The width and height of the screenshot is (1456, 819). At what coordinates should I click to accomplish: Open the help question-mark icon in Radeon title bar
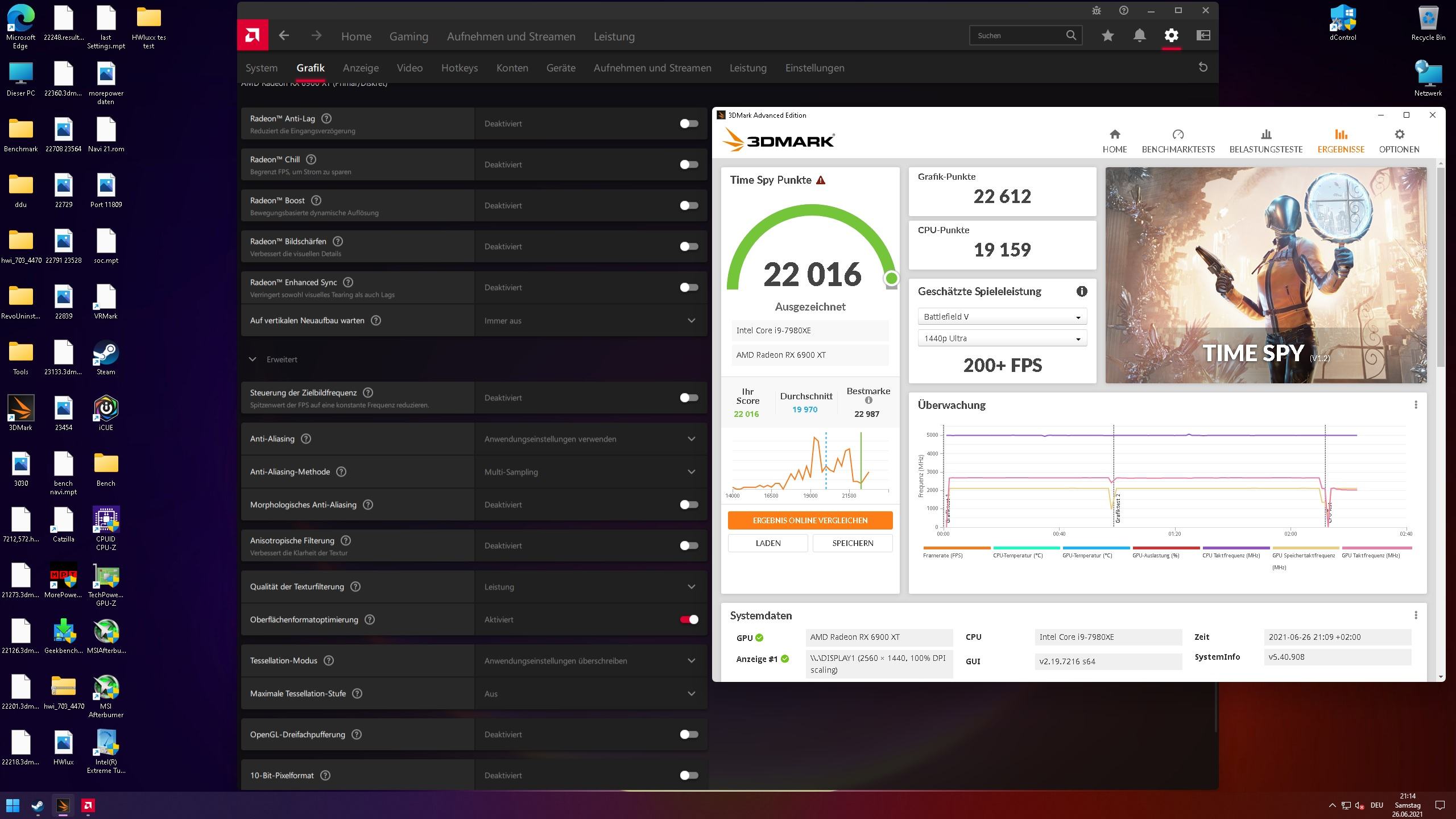[1123, 10]
